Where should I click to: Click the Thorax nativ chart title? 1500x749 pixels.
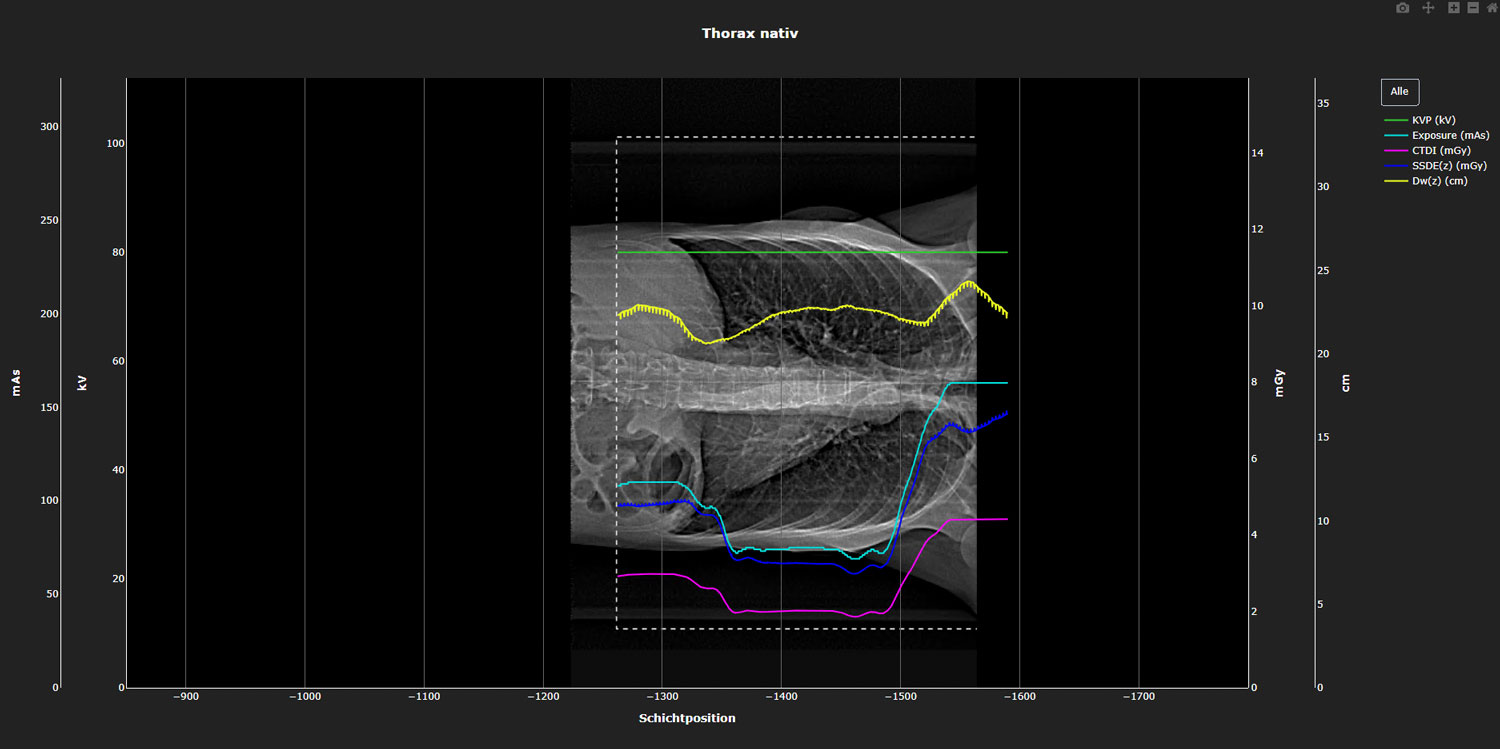click(x=750, y=33)
